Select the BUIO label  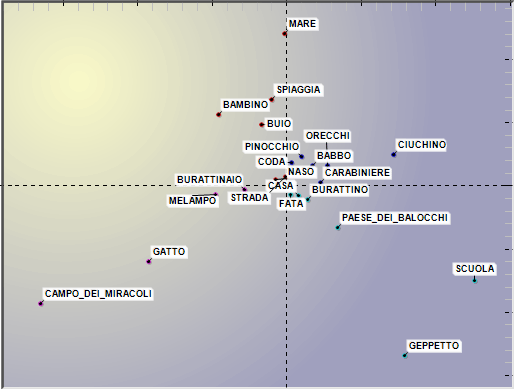coord(279,124)
